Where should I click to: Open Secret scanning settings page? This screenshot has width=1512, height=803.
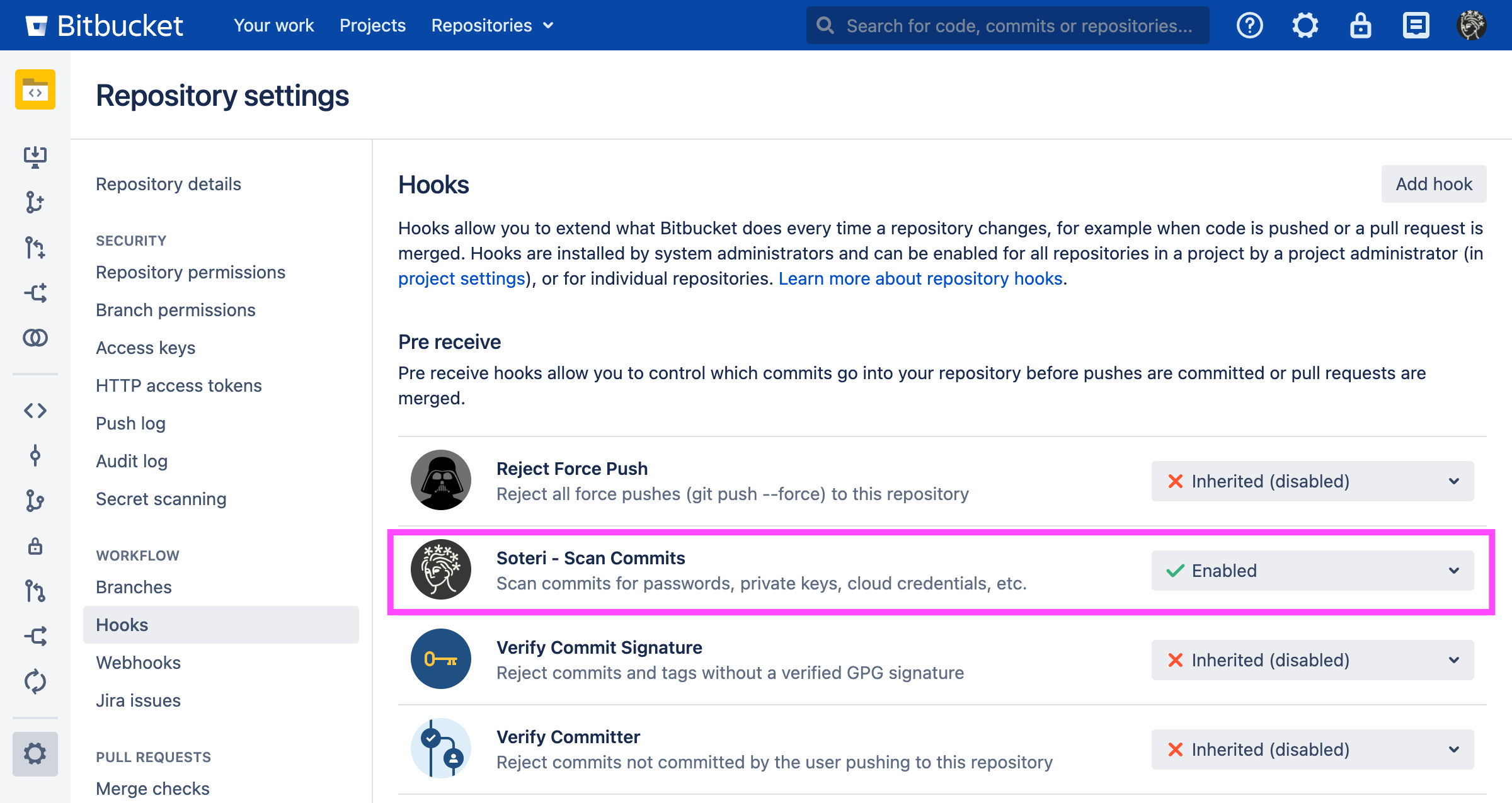[161, 499]
